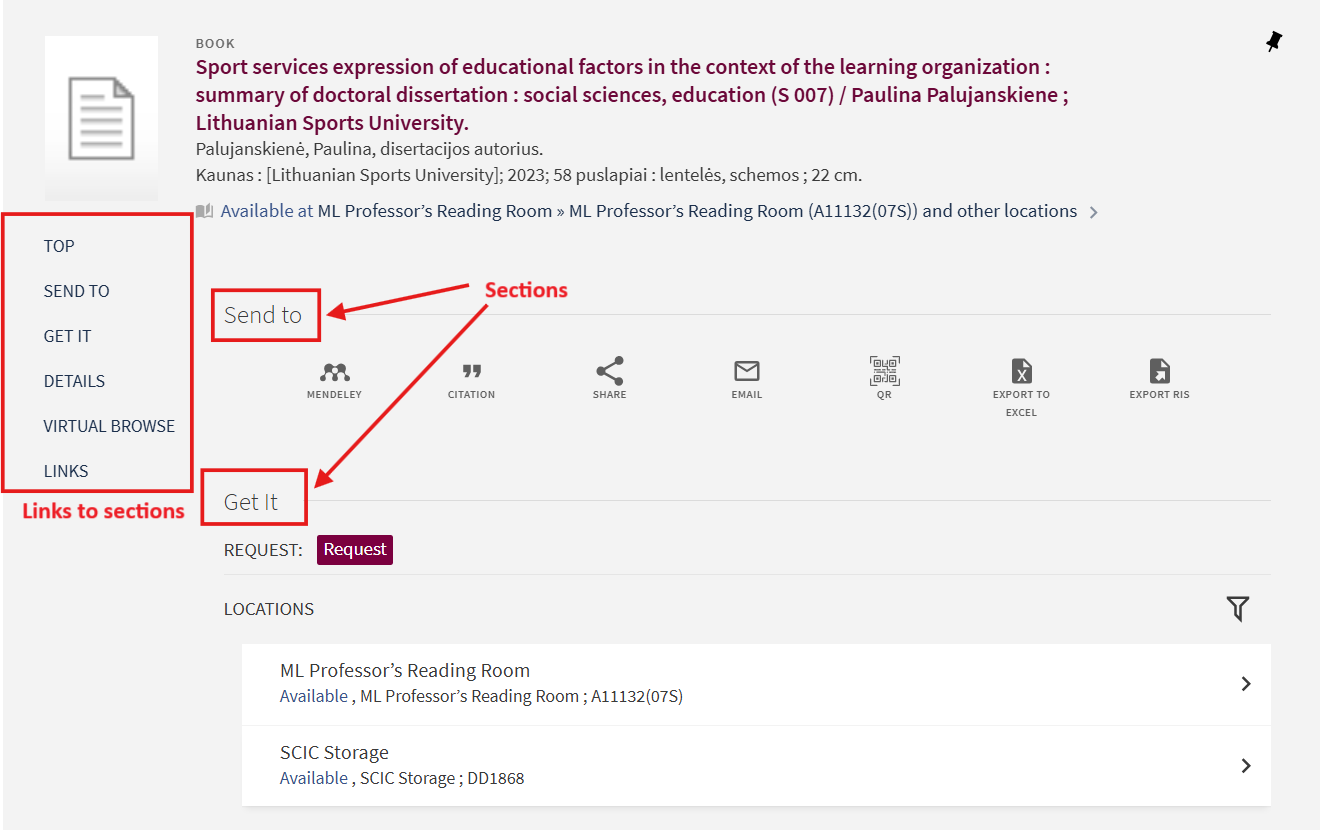Click the Share icon
The width and height of the screenshot is (1320, 830).
click(609, 372)
